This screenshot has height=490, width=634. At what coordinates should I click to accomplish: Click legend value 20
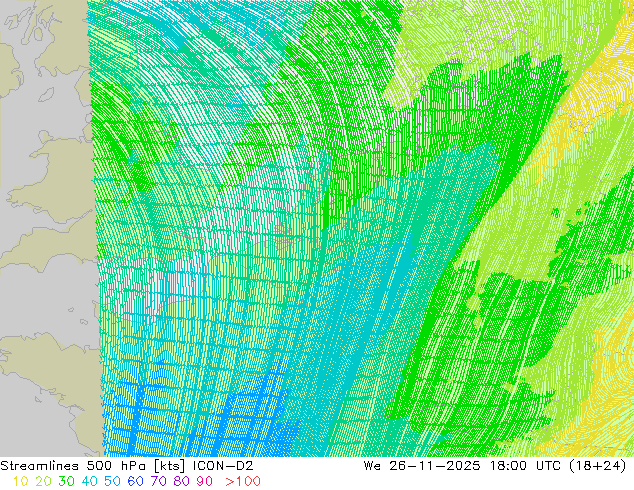[44, 482]
